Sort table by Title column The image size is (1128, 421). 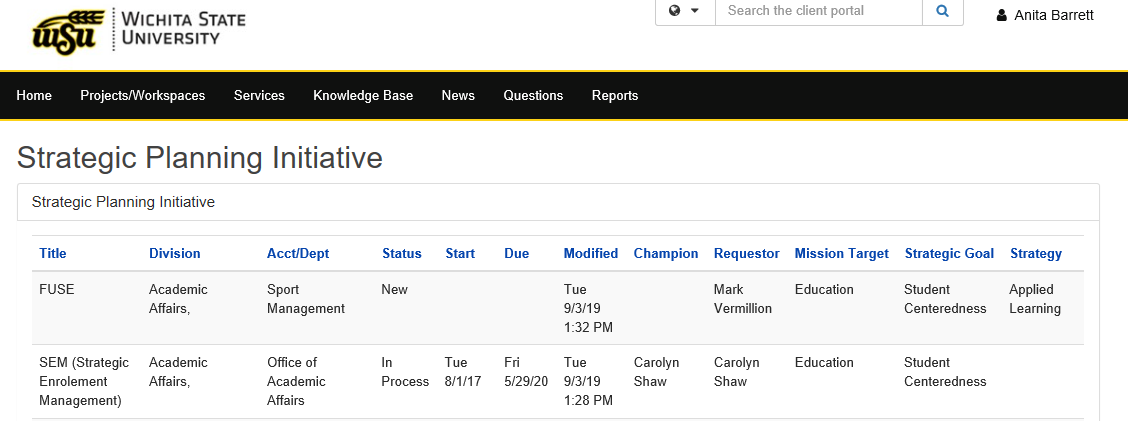(x=53, y=253)
